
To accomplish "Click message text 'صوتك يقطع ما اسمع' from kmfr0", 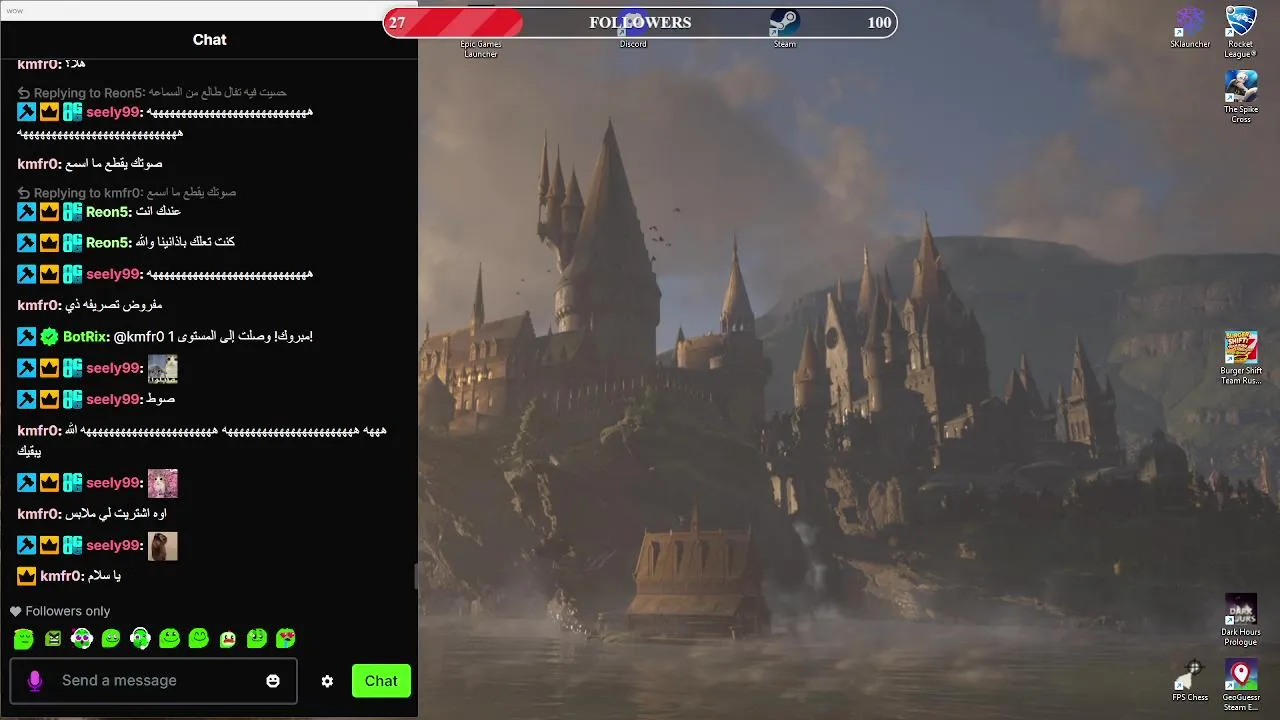I will coord(114,163).
